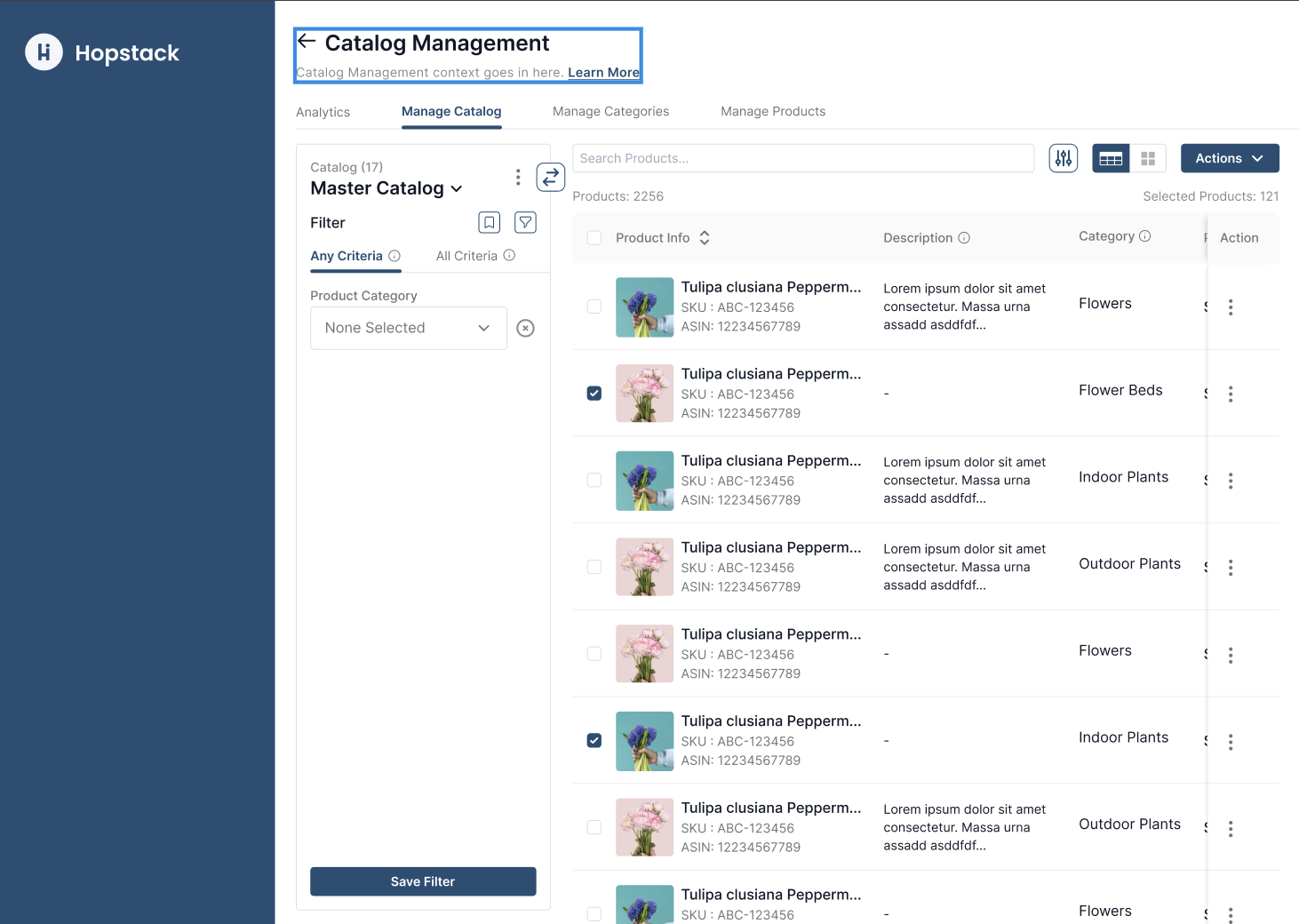Uncheck the Flower Beds product checkbox
Screen dimensions: 1299x924
pyautogui.click(x=594, y=394)
